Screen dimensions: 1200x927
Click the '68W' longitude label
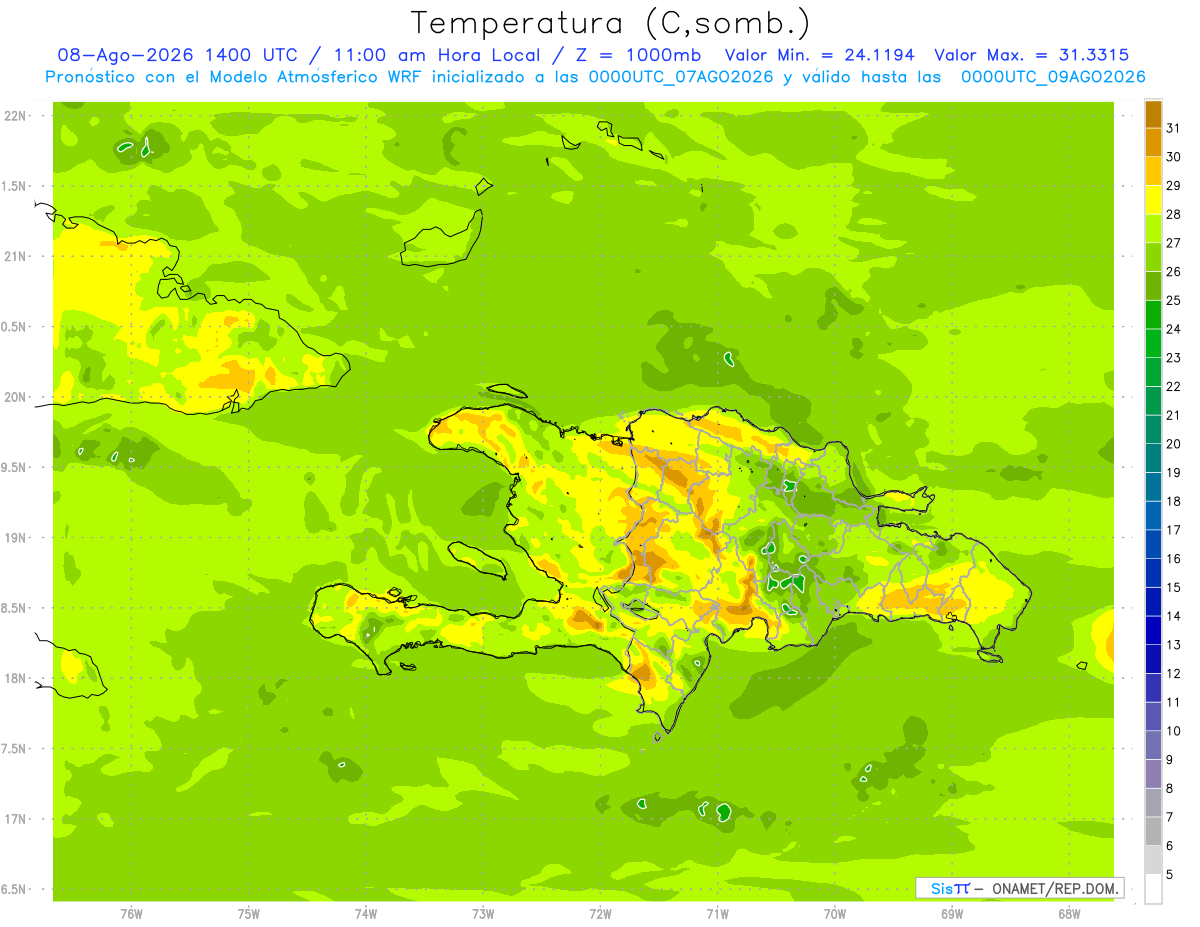pyautogui.click(x=1069, y=913)
